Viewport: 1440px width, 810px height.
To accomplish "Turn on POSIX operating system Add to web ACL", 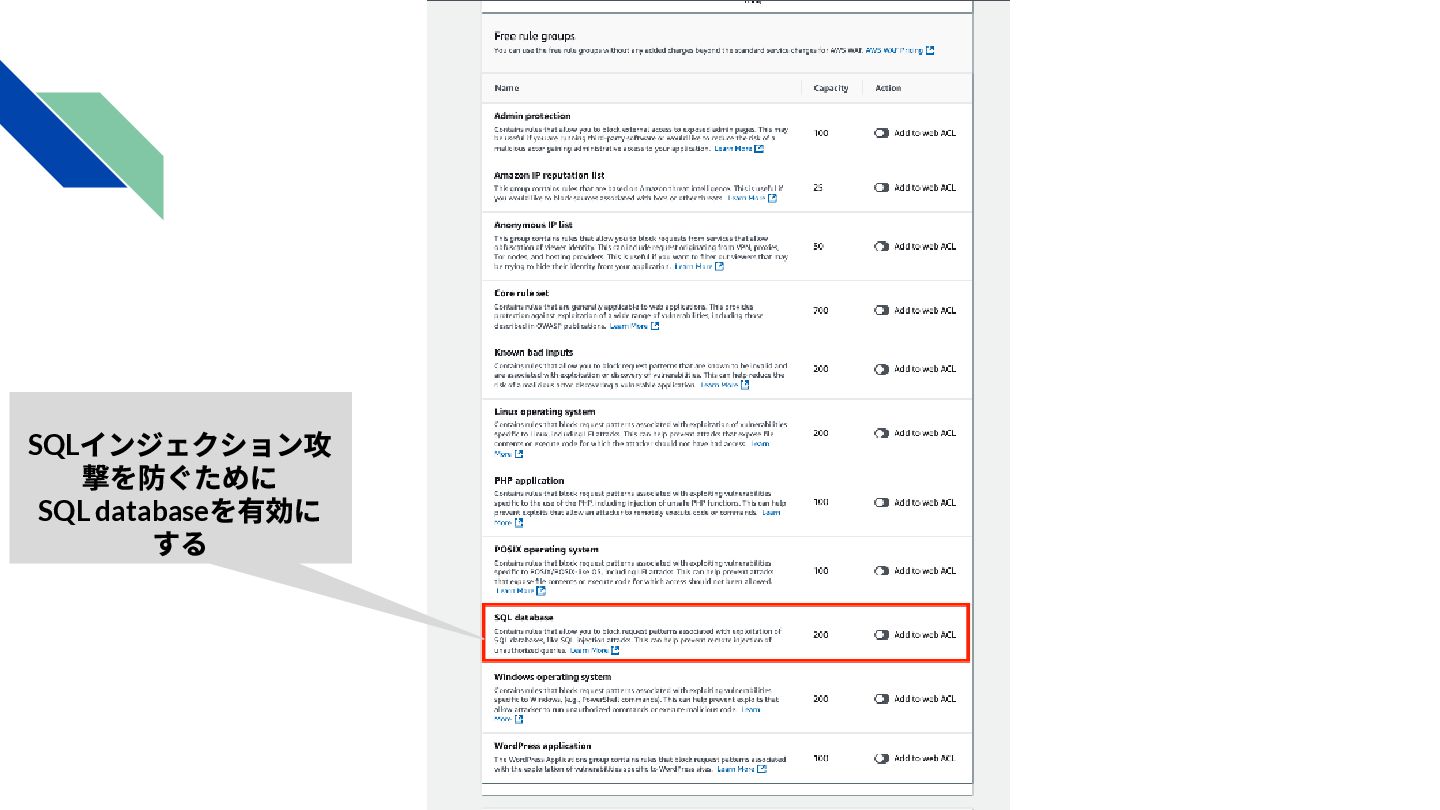I will [881, 571].
